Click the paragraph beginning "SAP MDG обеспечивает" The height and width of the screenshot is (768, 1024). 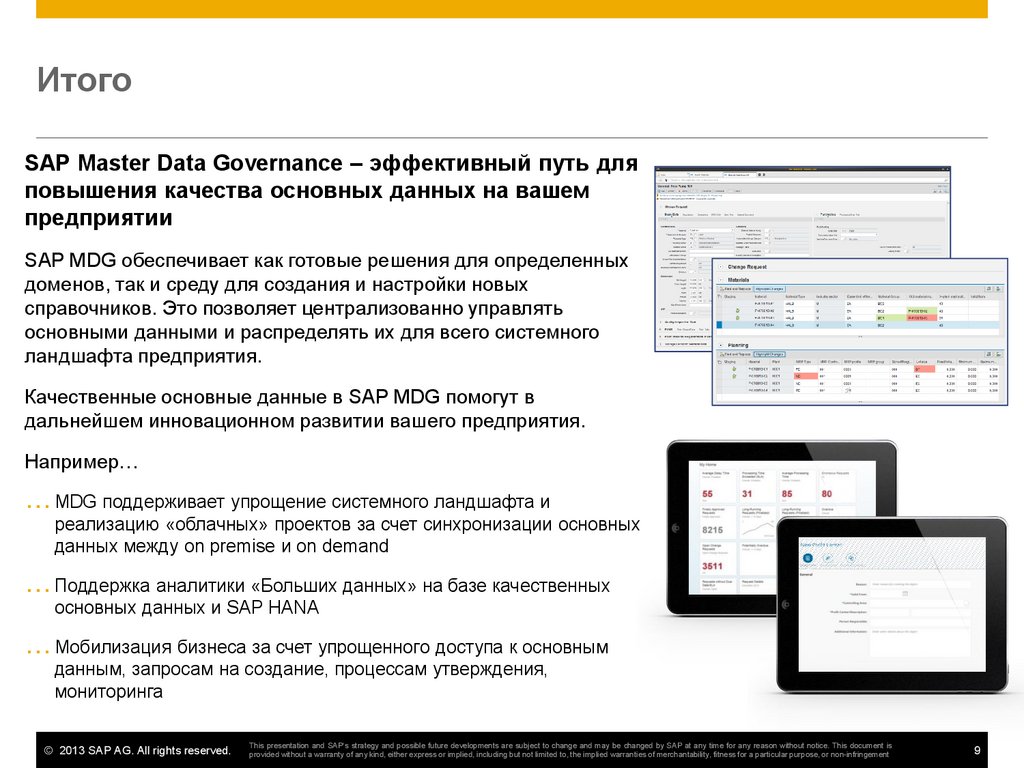[x=327, y=308]
